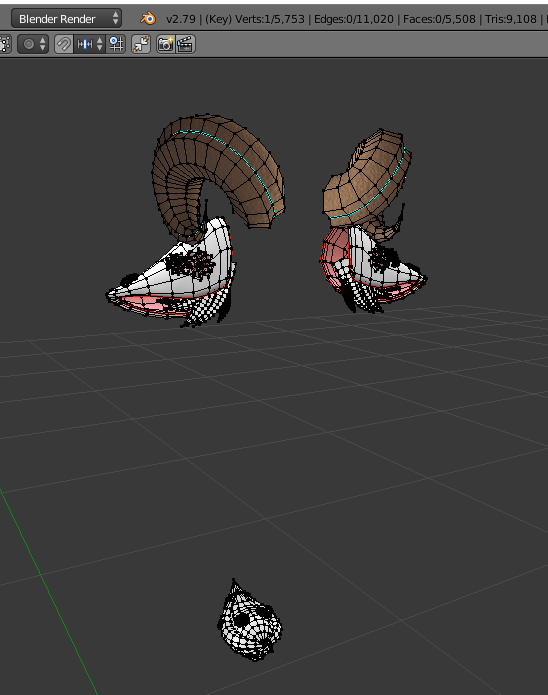Click the Verts:1/5,753 statistic text
Viewport: 548px width, 695px height.
click(x=270, y=19)
